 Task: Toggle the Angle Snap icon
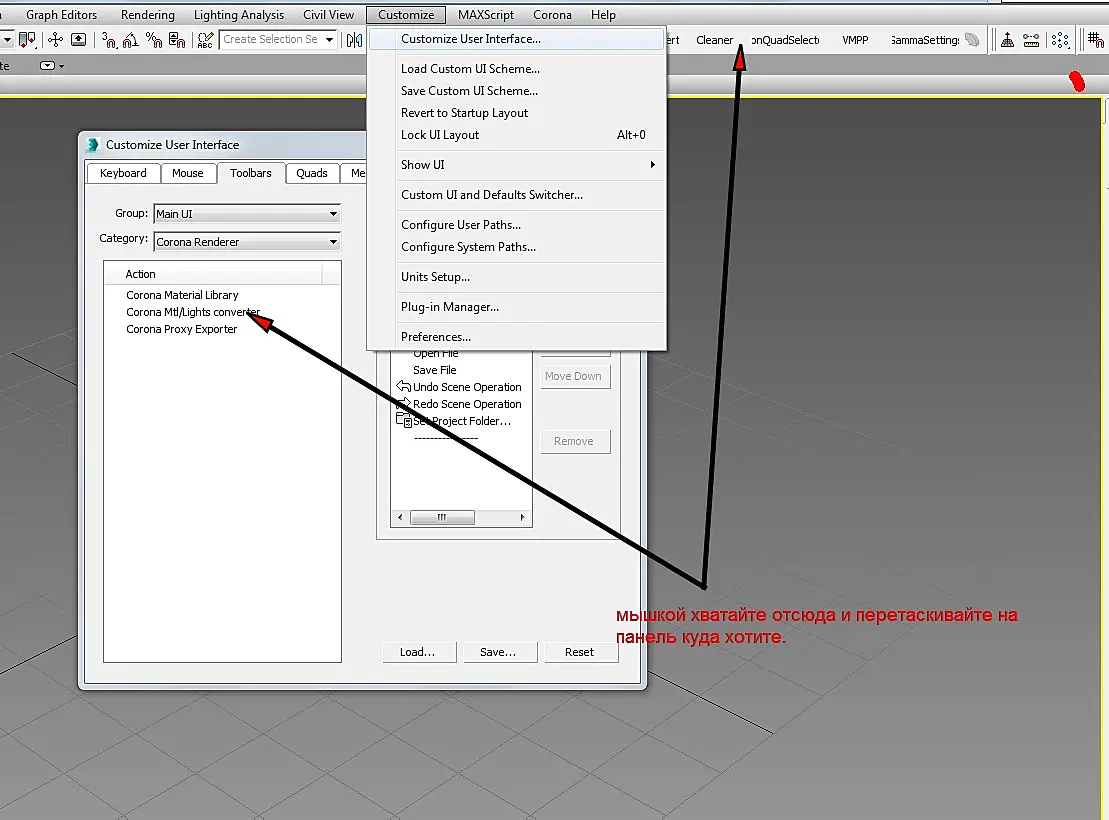131,40
